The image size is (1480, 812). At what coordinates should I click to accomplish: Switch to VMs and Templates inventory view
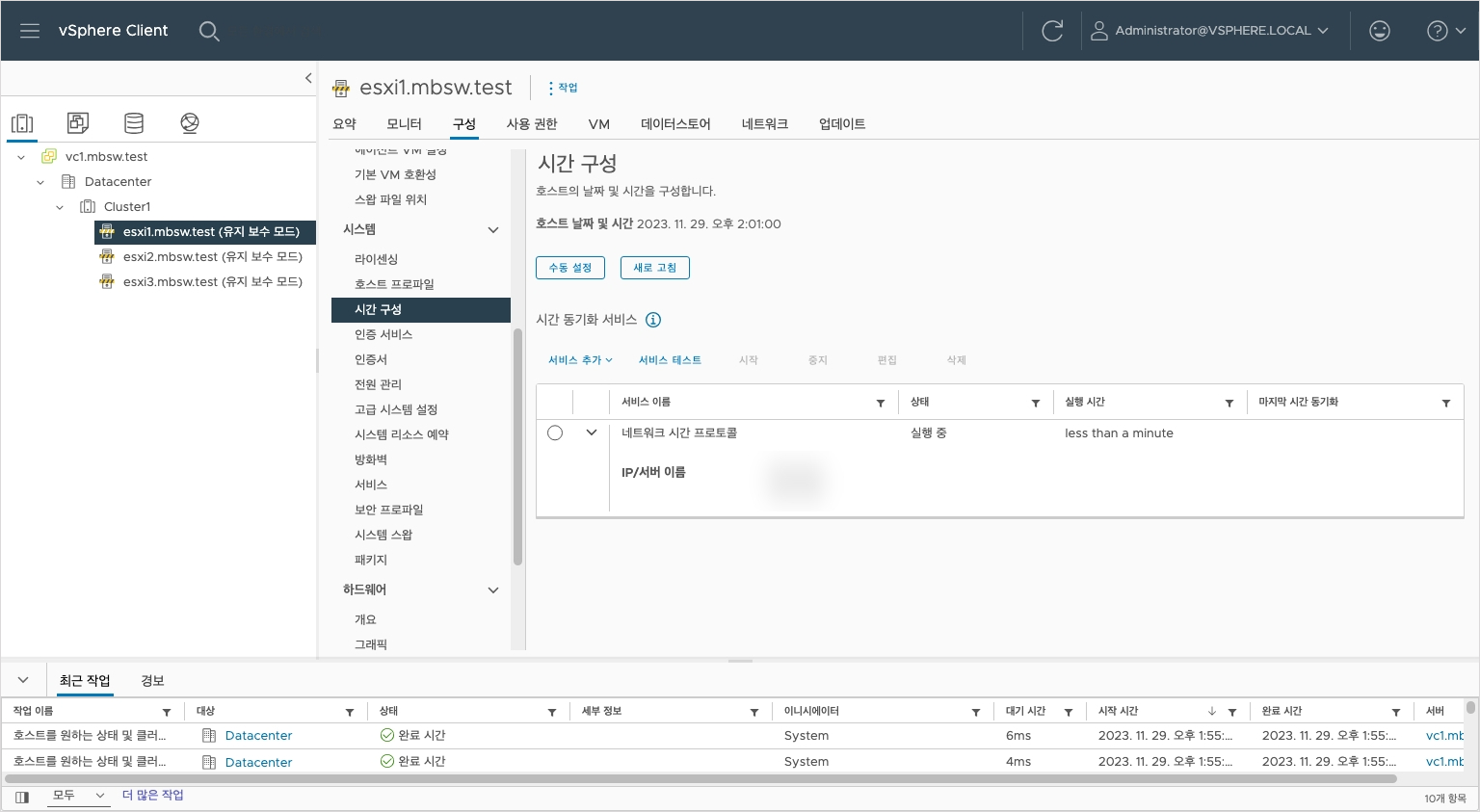click(x=78, y=122)
